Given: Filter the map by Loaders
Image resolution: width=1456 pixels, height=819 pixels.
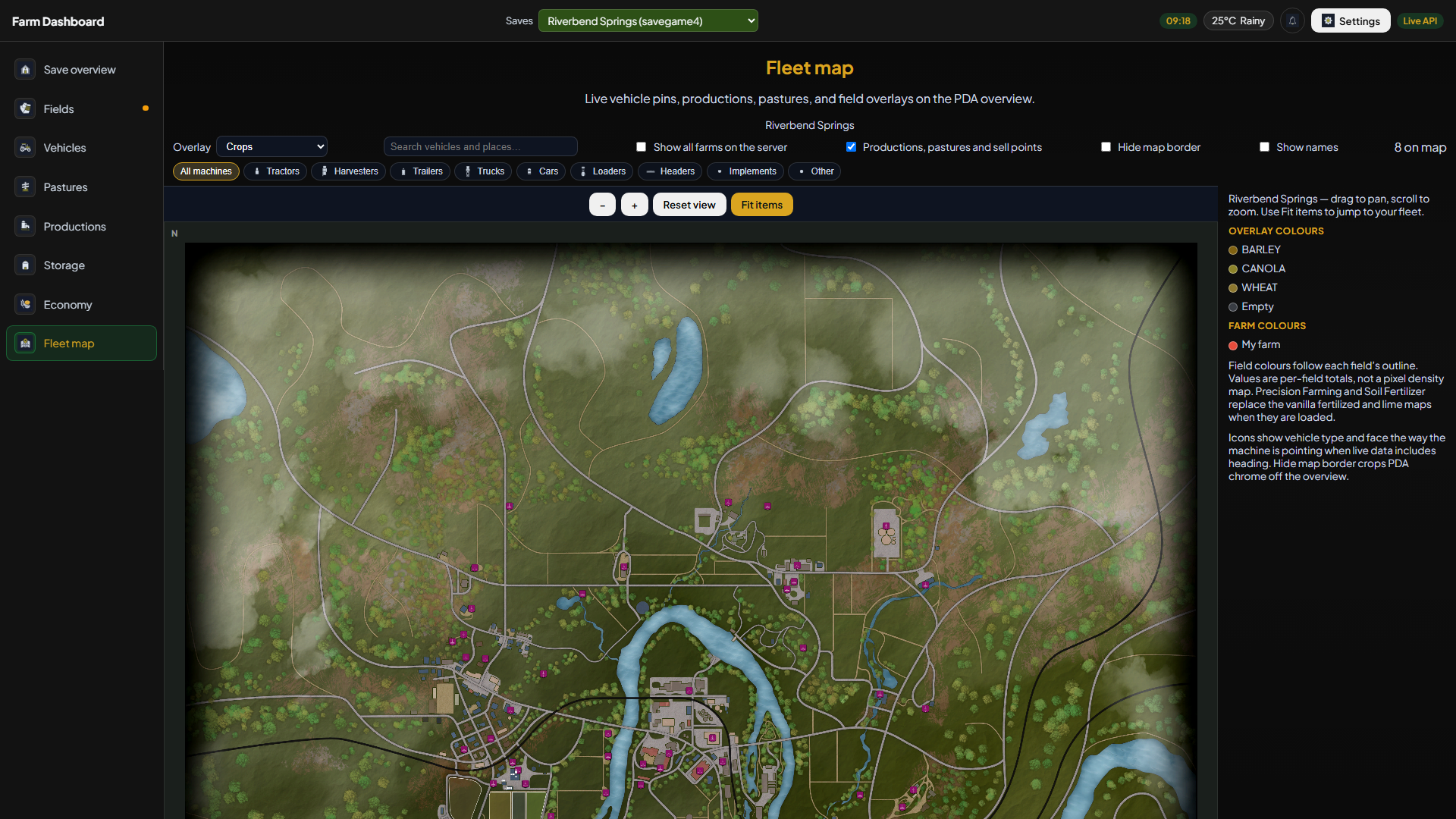Looking at the screenshot, I should pos(602,171).
